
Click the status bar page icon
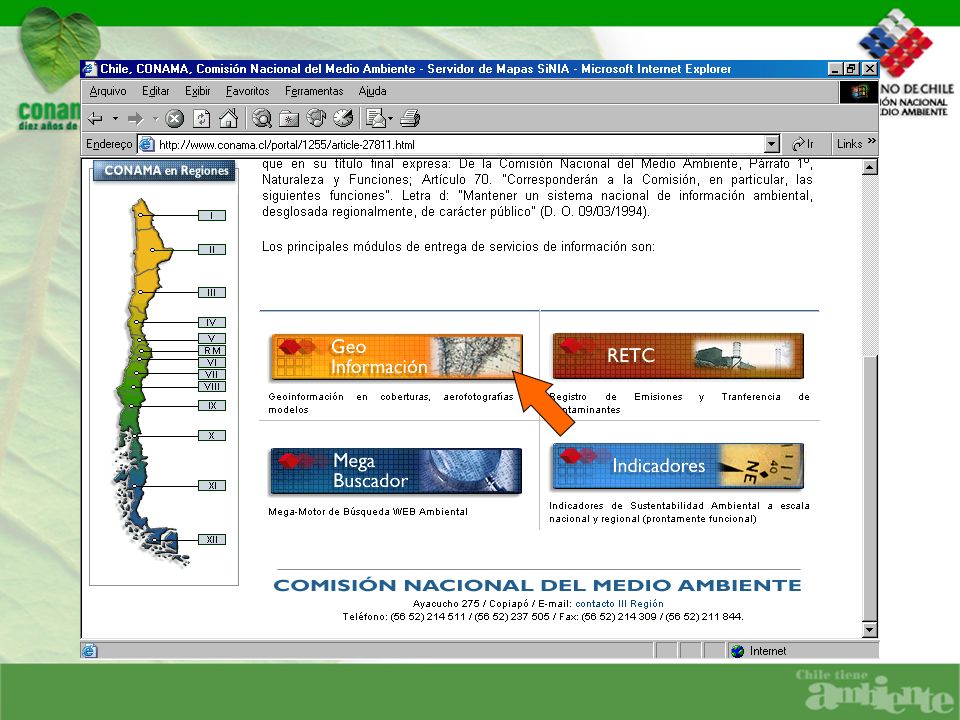click(x=89, y=651)
